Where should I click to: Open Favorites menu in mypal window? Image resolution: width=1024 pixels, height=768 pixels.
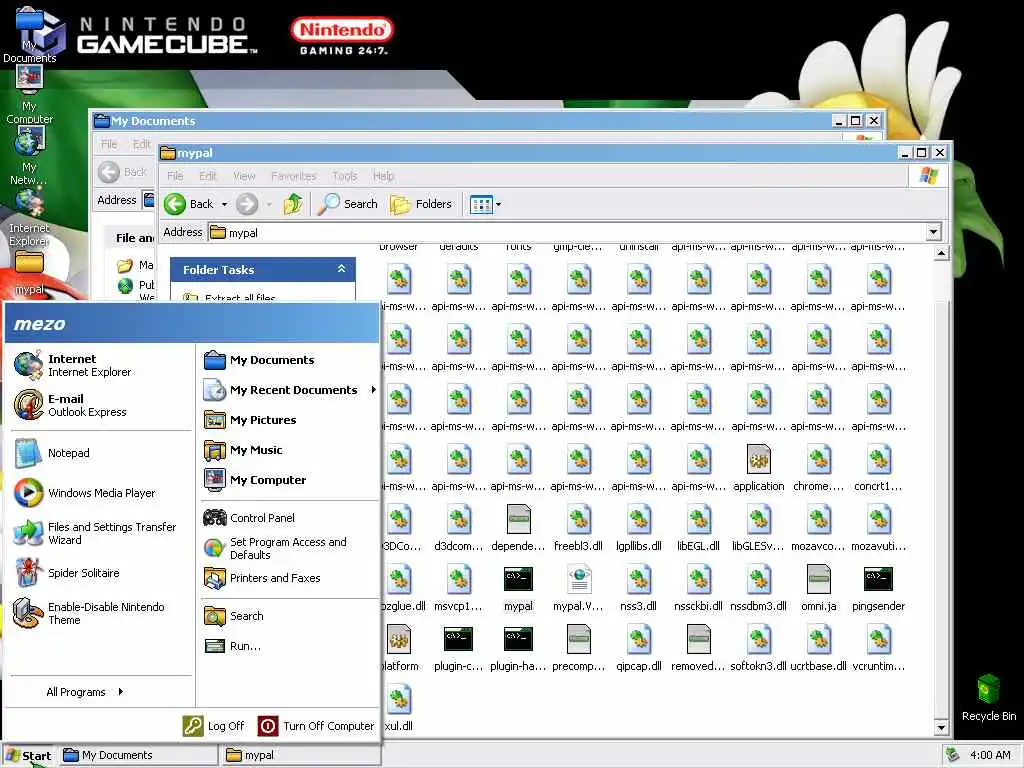(294, 176)
